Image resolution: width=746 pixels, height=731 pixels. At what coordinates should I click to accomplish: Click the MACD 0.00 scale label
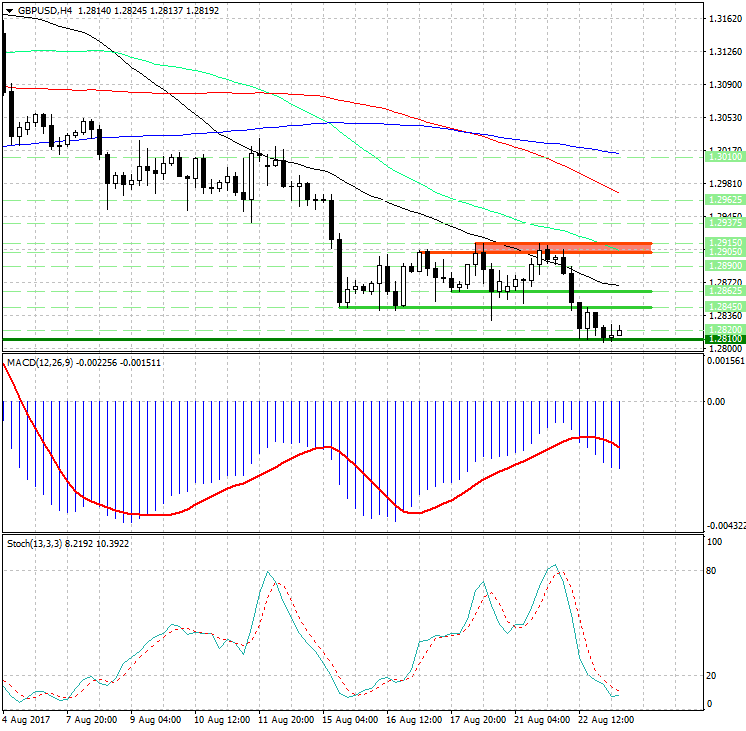[x=716, y=401]
